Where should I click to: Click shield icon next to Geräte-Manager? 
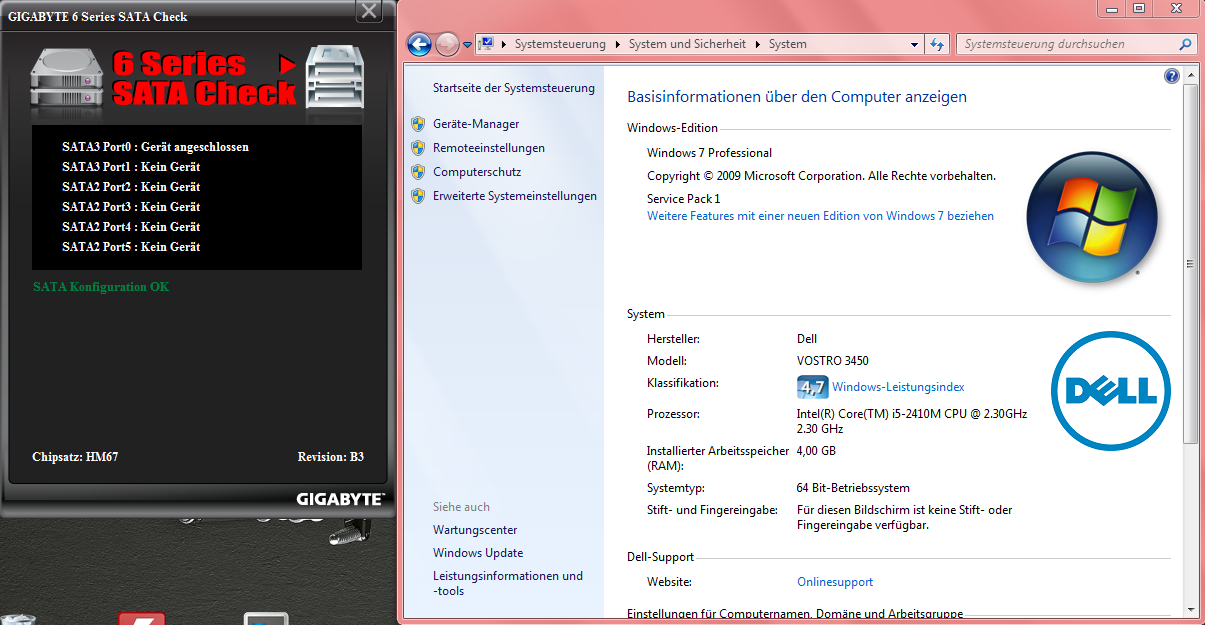pos(418,124)
